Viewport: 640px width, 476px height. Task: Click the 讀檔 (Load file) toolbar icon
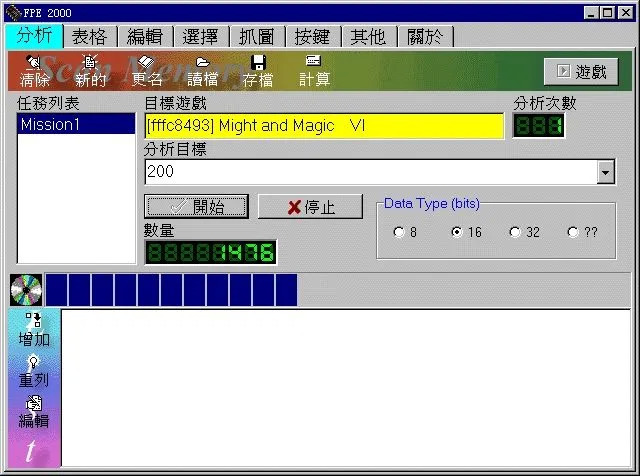pyautogui.click(x=203, y=71)
